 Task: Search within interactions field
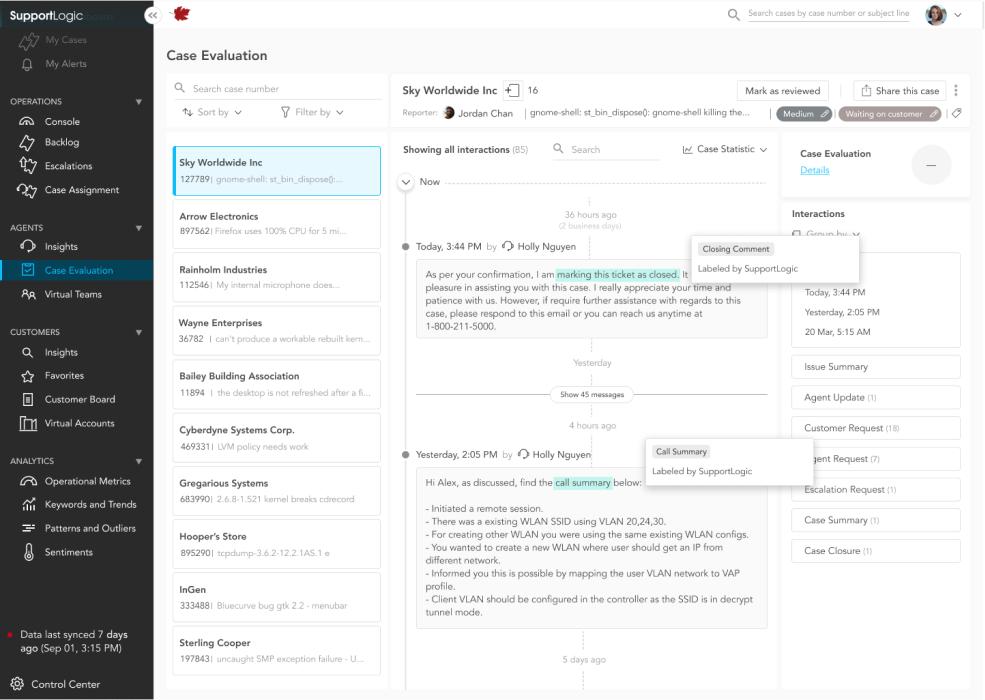coord(606,150)
